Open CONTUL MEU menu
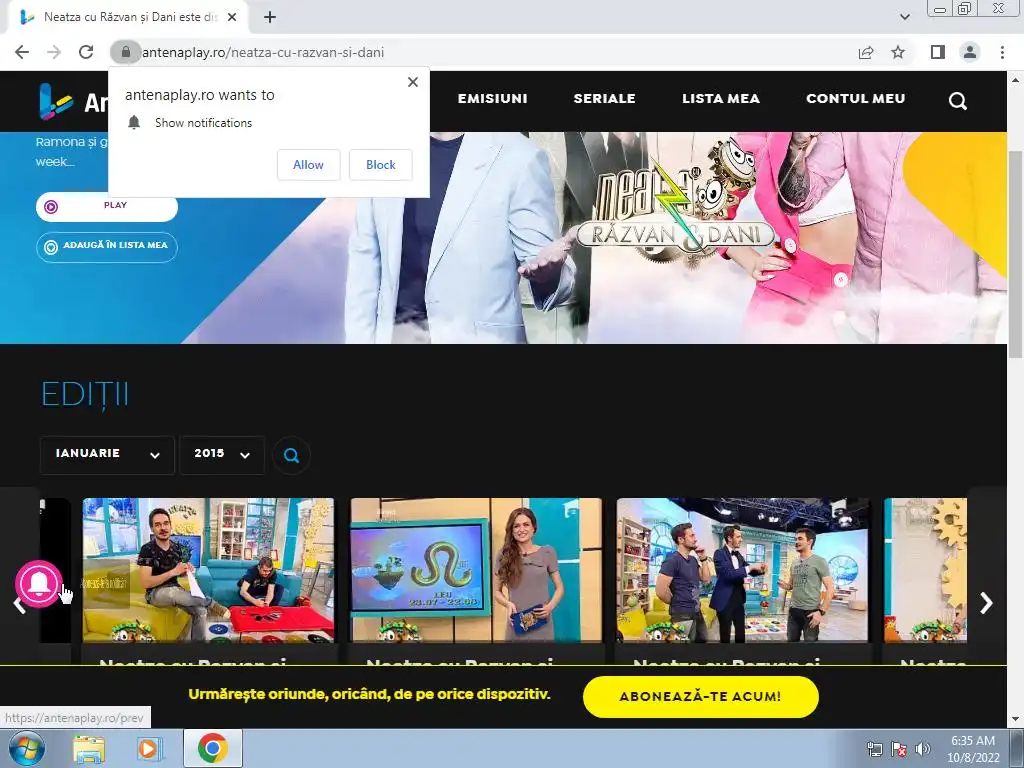 (856, 99)
